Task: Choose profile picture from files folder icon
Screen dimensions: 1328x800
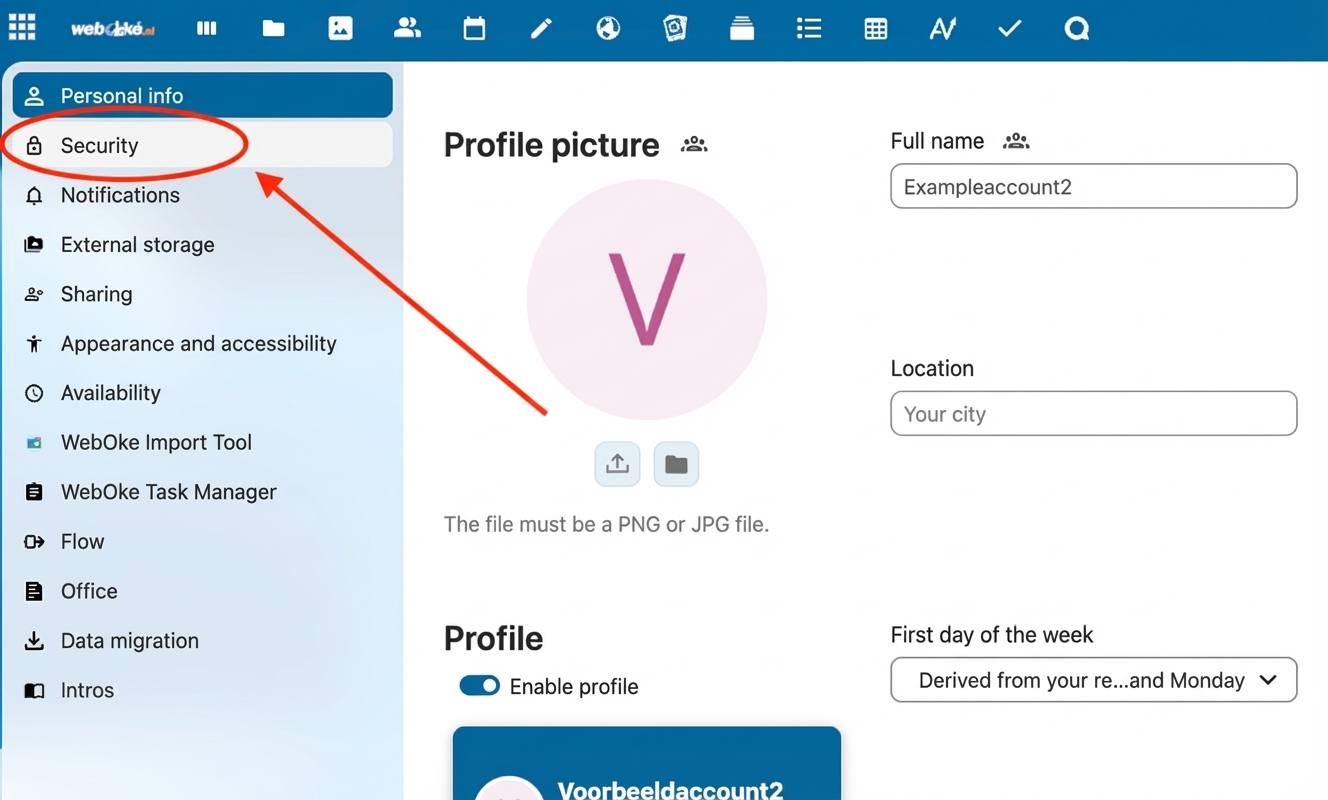Action: [x=676, y=464]
